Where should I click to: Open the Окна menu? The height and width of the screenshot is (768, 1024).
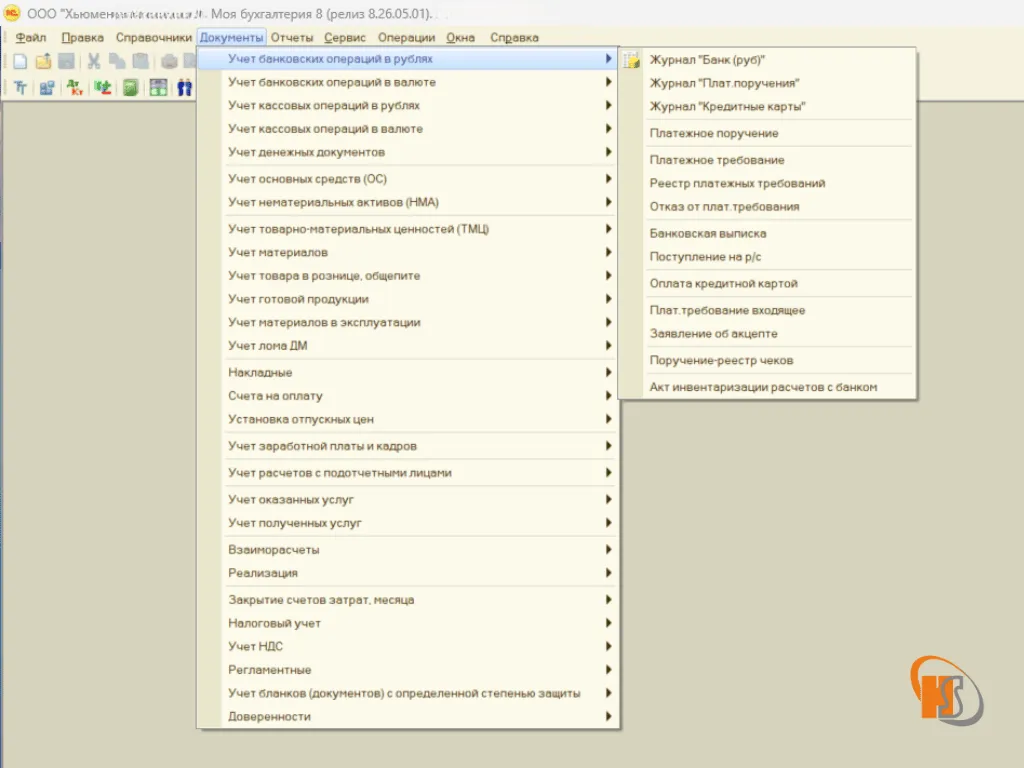(x=460, y=37)
